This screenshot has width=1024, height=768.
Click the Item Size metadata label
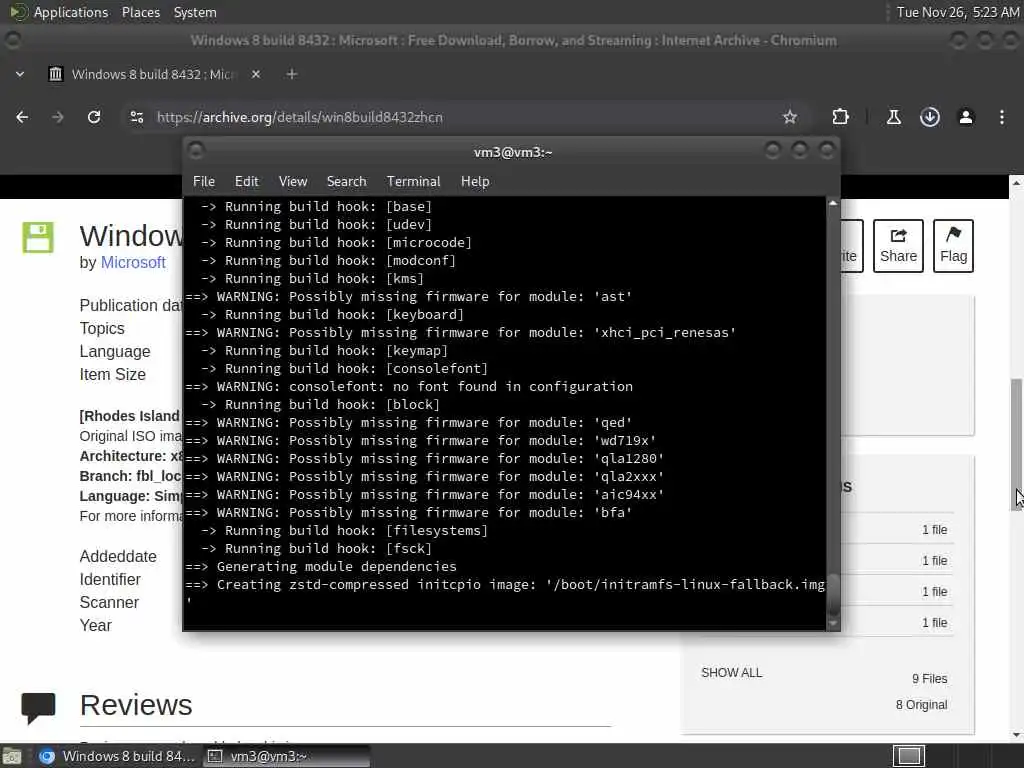point(112,375)
